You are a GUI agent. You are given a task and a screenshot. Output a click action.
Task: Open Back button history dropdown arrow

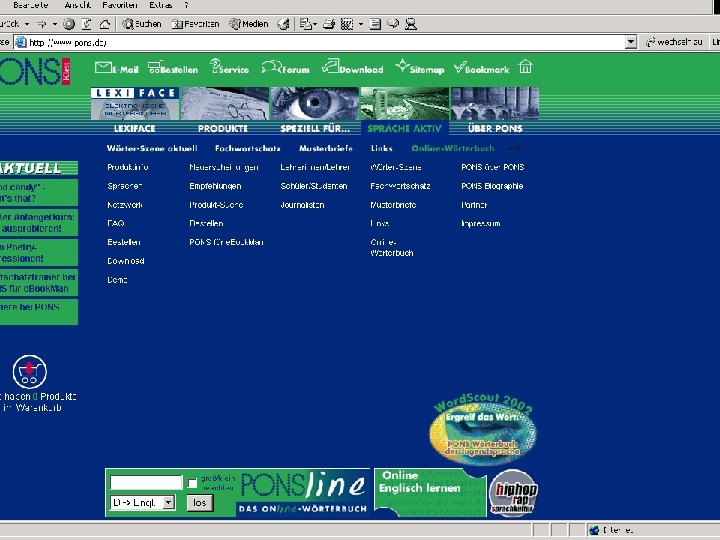click(x=27, y=24)
